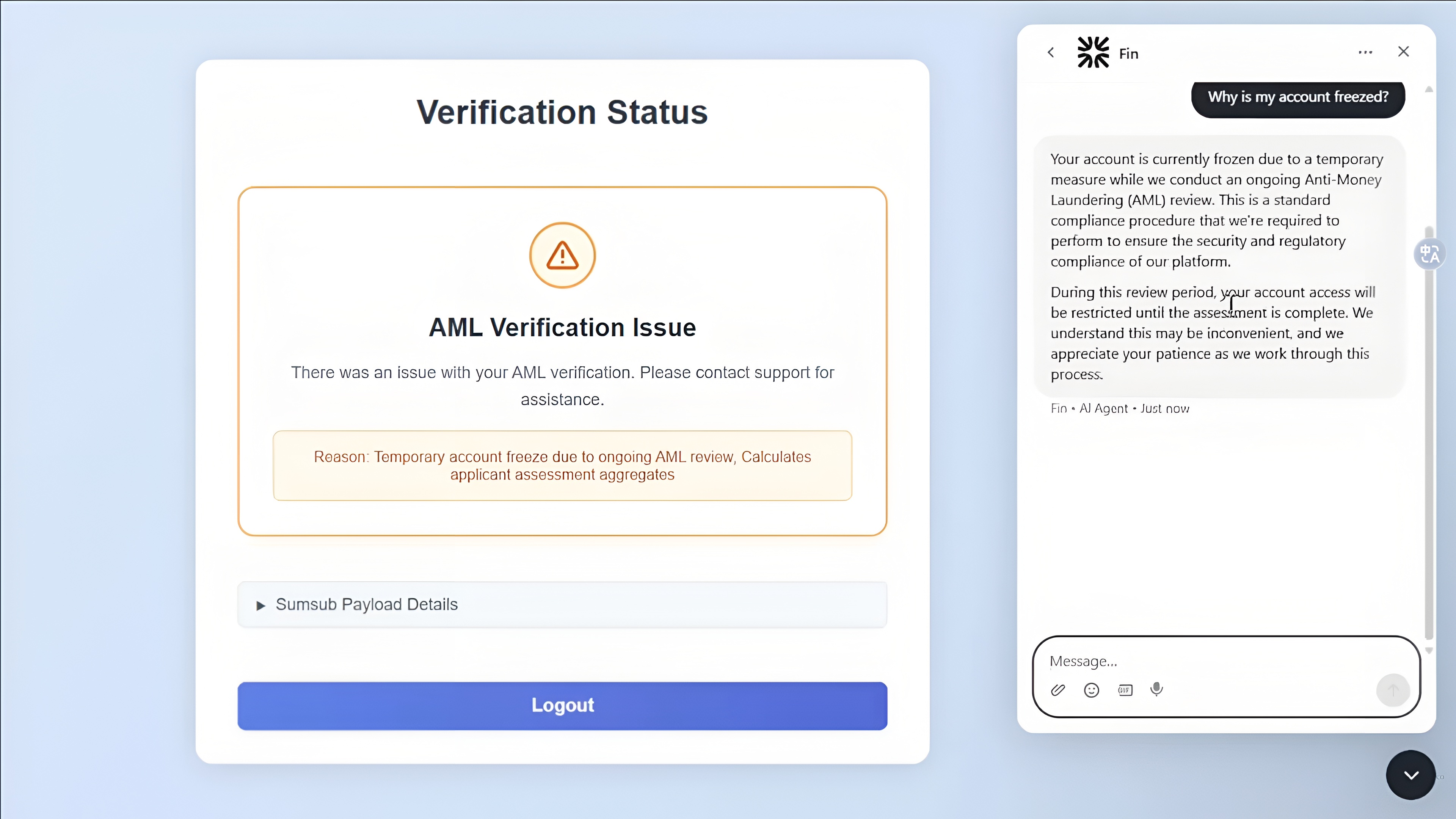The height and width of the screenshot is (819, 1456).
Task: Click the AML warning triangle icon
Action: pyautogui.click(x=562, y=256)
